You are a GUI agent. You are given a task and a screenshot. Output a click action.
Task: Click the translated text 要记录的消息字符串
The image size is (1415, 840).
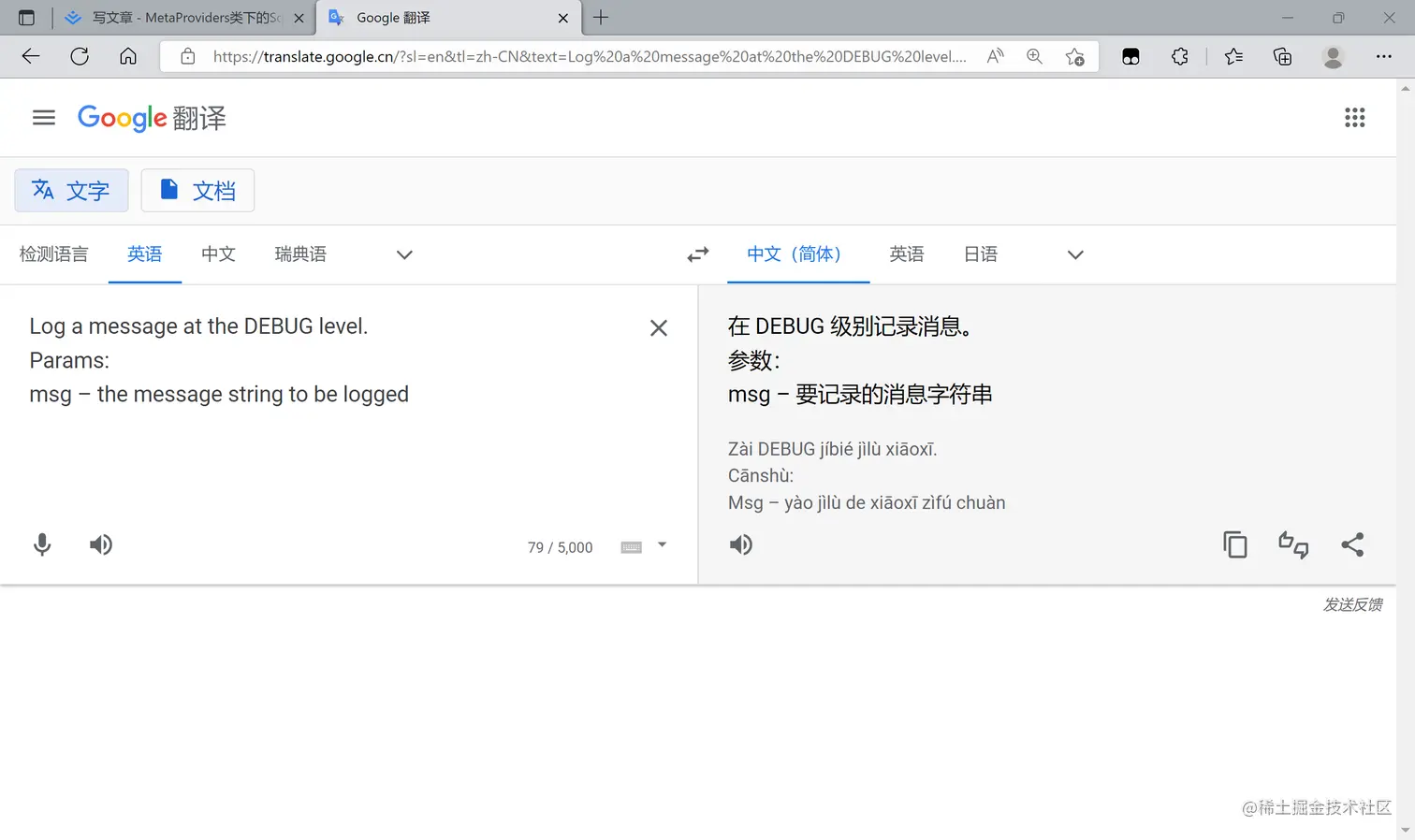894,395
